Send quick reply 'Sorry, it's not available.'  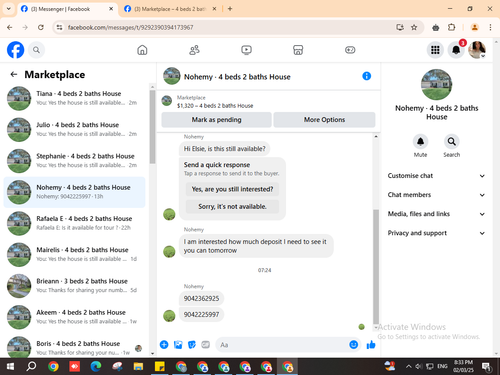pyautogui.click(x=232, y=206)
